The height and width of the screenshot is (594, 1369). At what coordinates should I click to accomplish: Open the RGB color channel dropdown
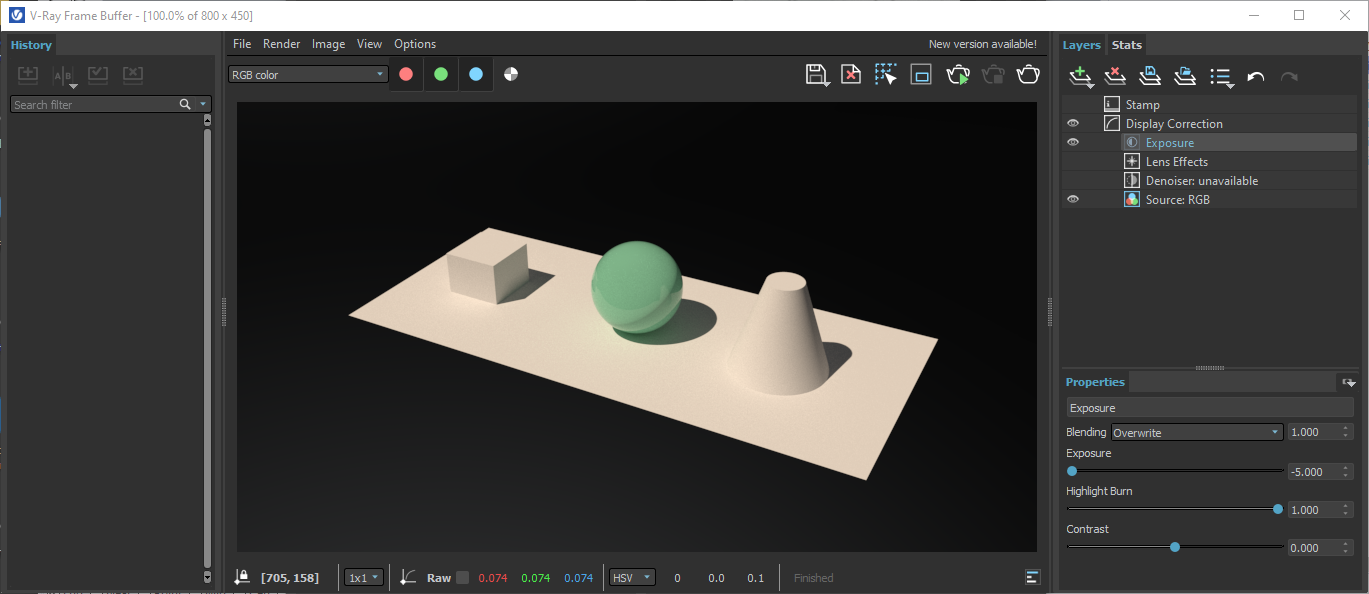pyautogui.click(x=308, y=74)
